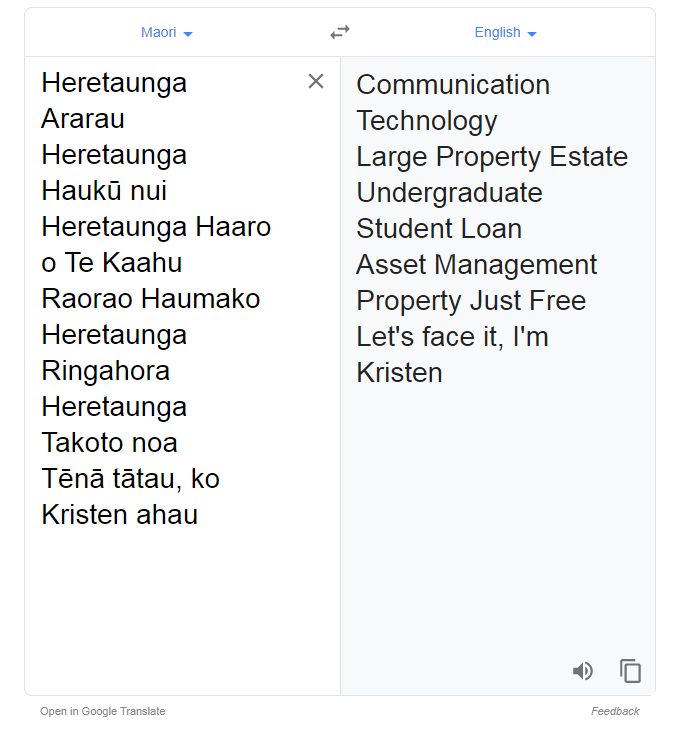Screen dimensions: 687x731
Task: Place cursor on 'Tēnā tātau, ko' line
Action: click(131, 479)
